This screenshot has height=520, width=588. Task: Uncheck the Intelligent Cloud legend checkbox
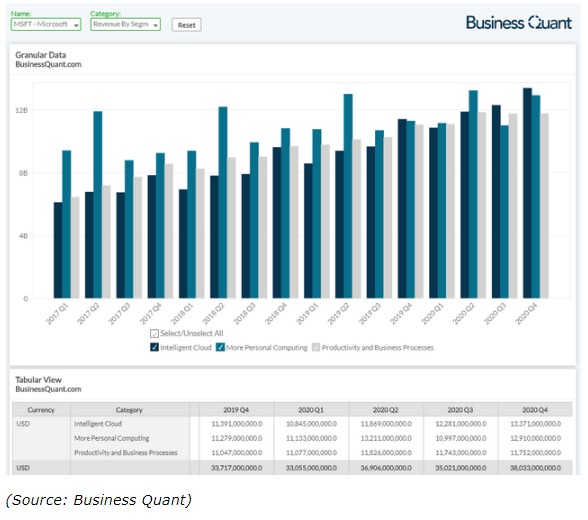[154, 347]
